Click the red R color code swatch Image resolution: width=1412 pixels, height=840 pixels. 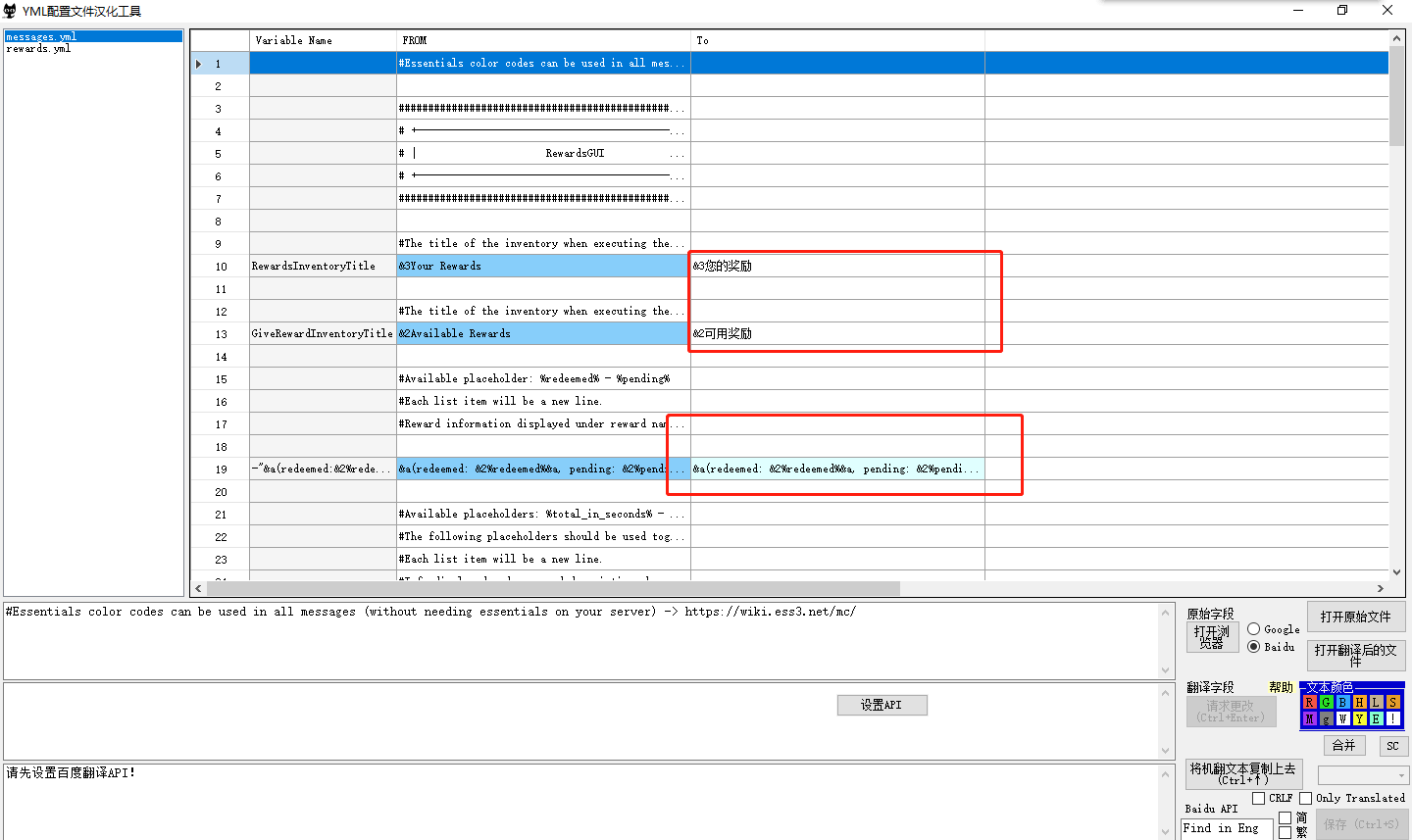(x=1309, y=702)
